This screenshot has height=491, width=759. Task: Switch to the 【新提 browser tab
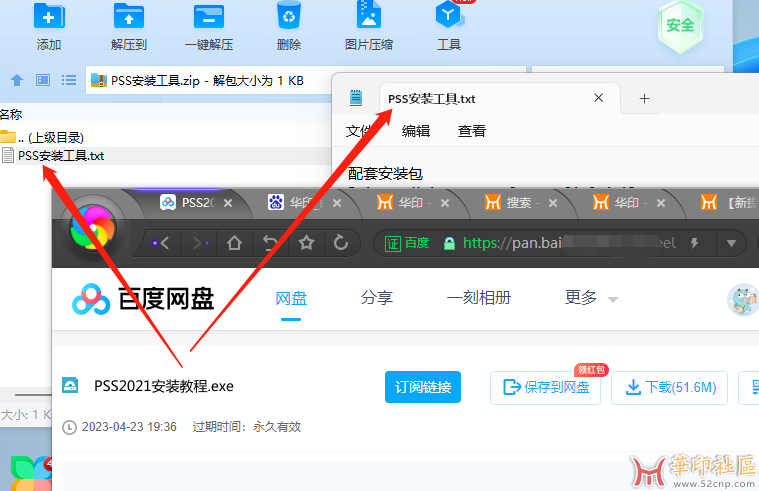coord(729,202)
